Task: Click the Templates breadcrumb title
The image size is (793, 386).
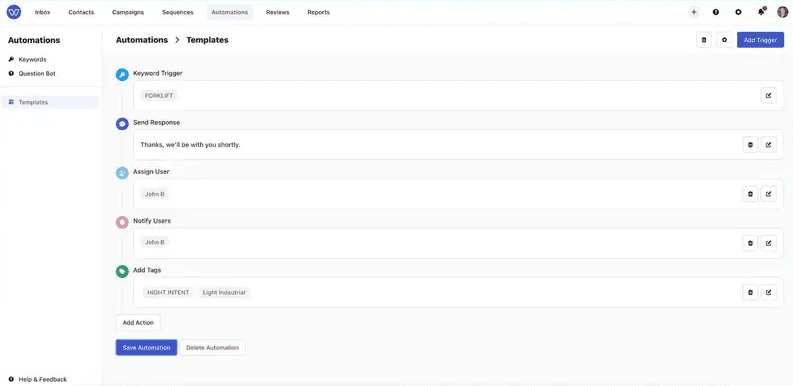Action: pyautogui.click(x=207, y=40)
